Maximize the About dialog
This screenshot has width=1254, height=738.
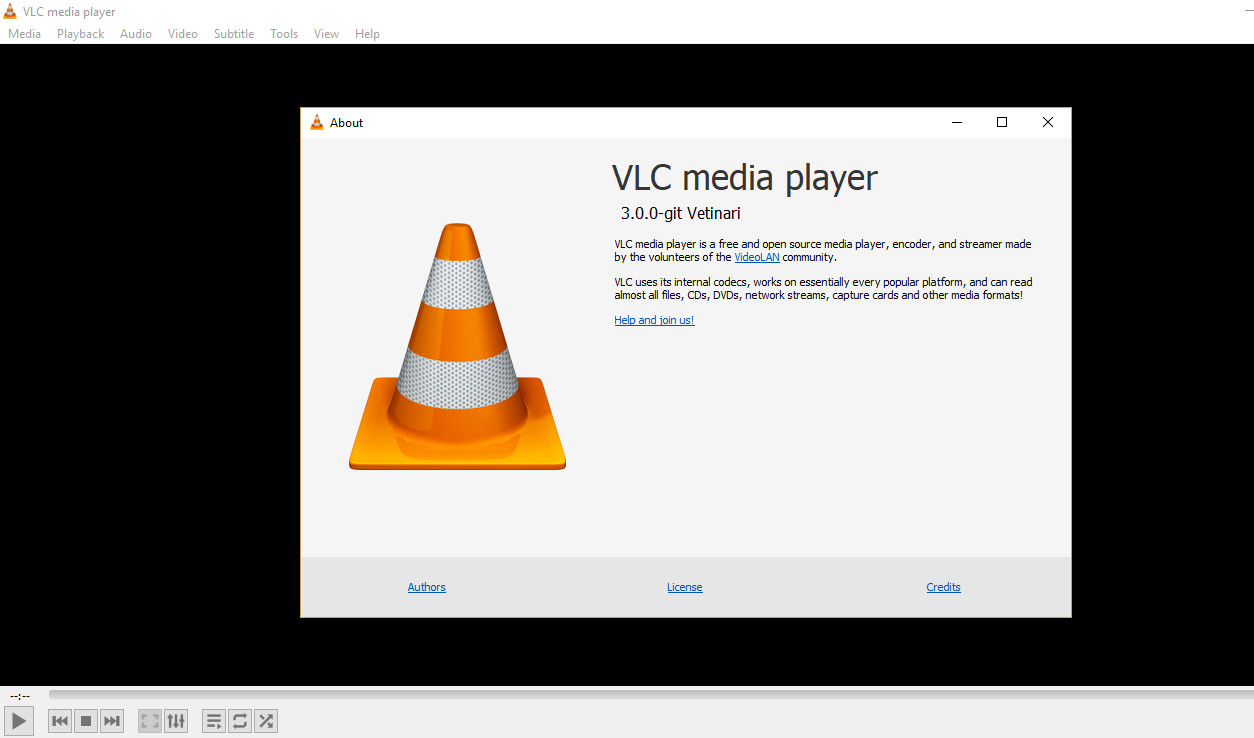pyautogui.click(x=1002, y=123)
